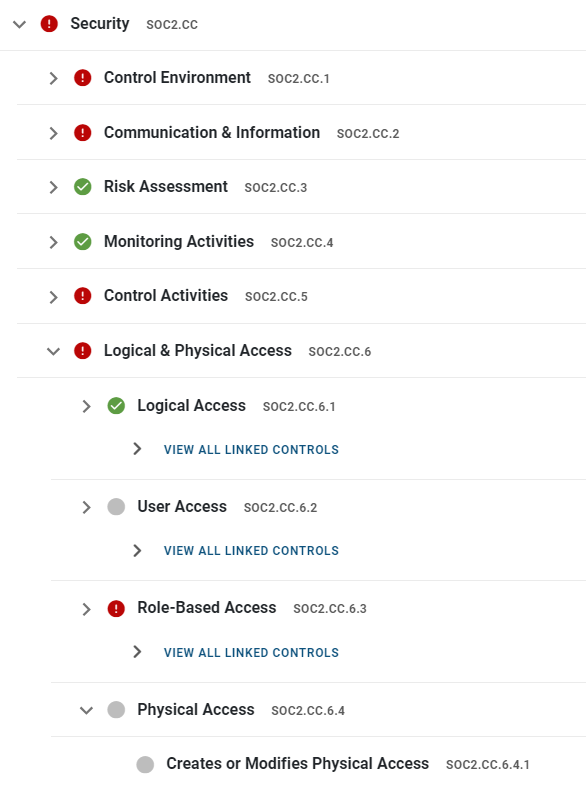View all linked controls for User Access
The width and height of the screenshot is (586, 788).
click(251, 550)
